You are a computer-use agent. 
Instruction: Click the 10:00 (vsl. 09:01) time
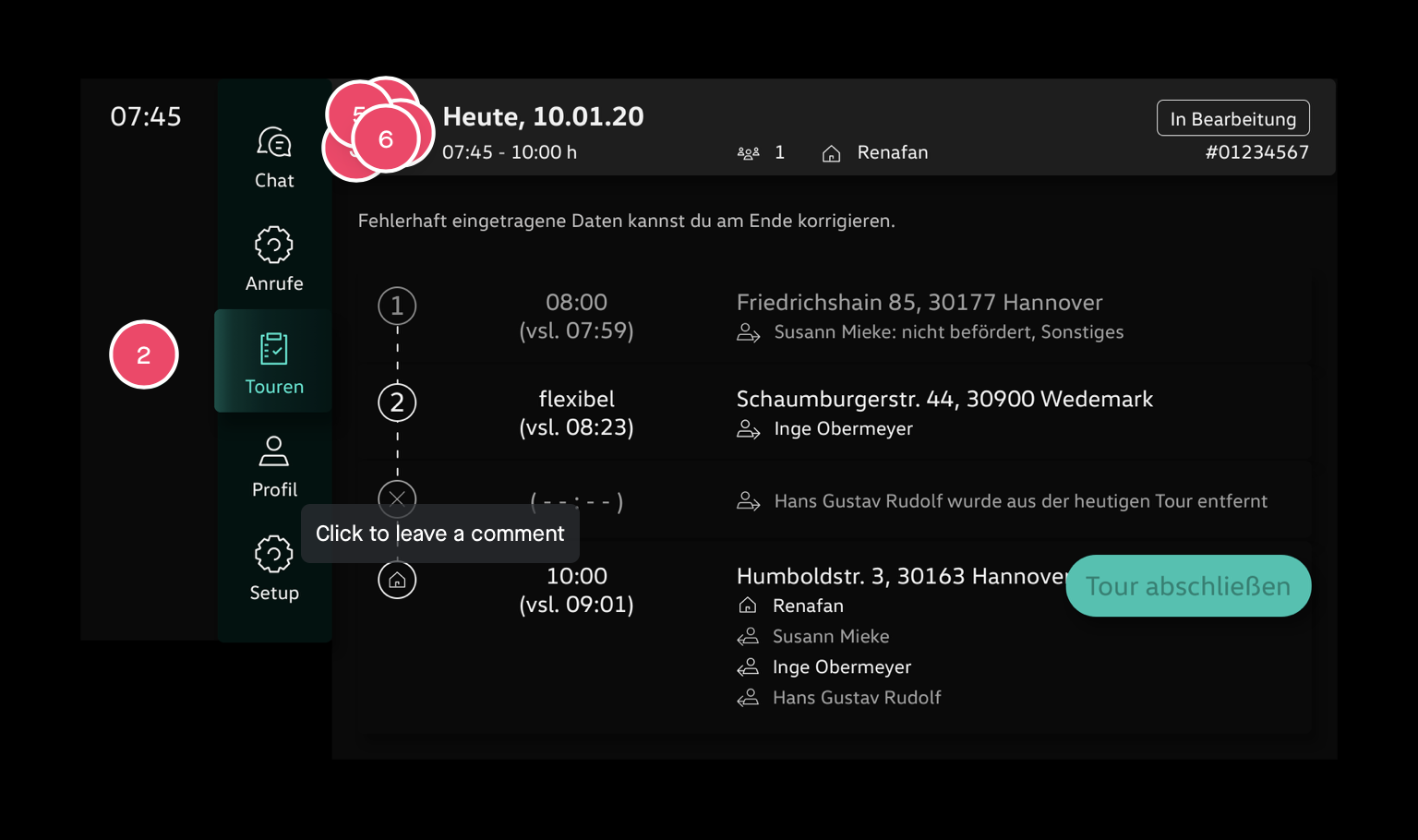pyautogui.click(x=576, y=590)
